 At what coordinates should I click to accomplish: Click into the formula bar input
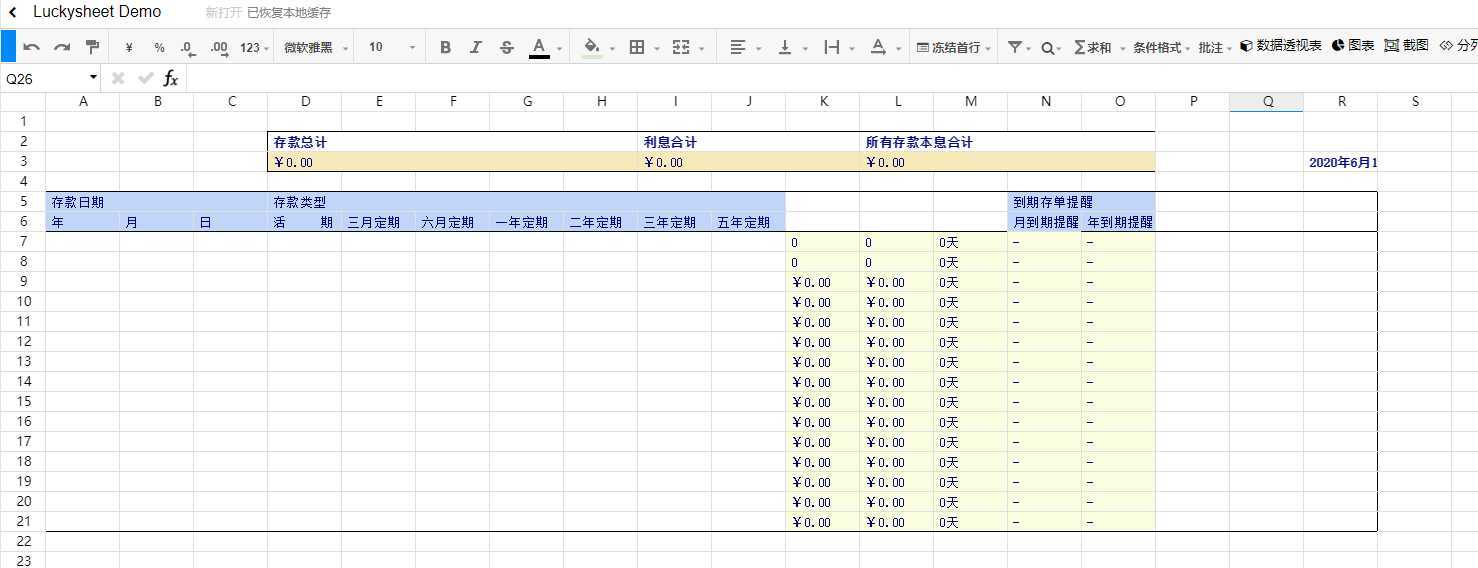[x=830, y=77]
